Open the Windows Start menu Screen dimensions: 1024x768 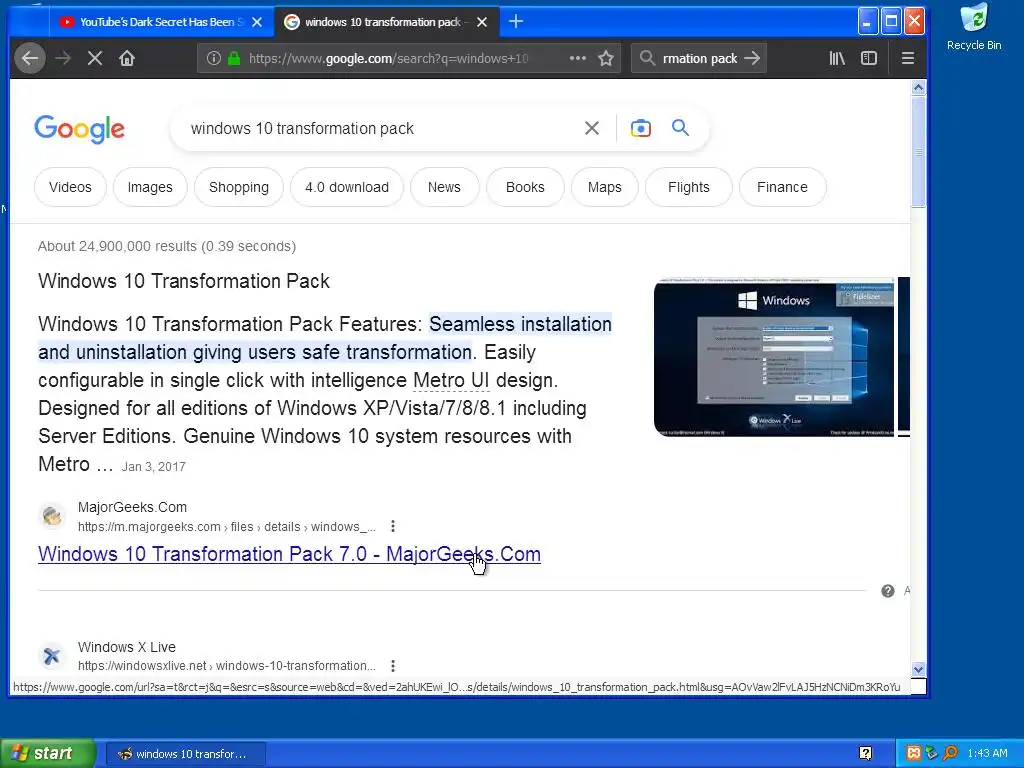point(47,754)
